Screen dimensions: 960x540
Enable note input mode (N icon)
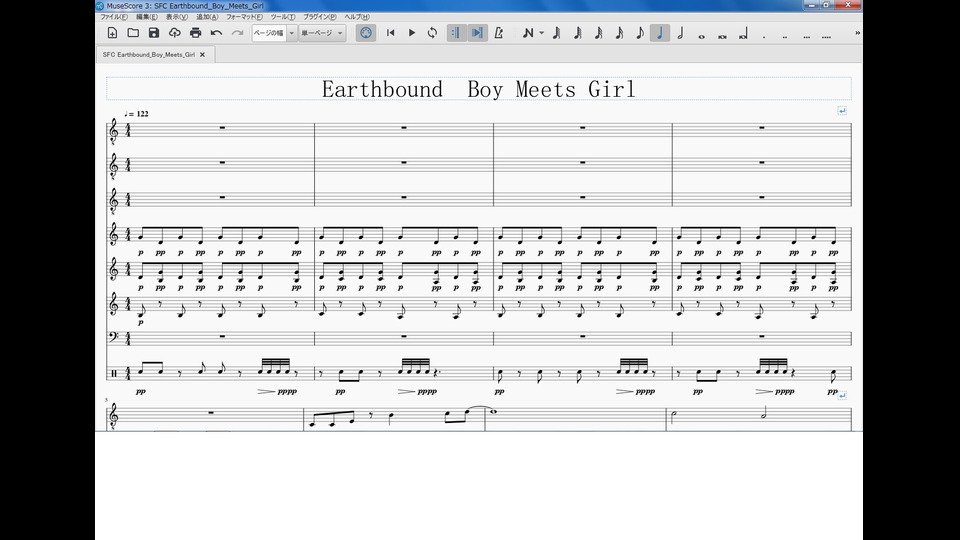pos(528,33)
